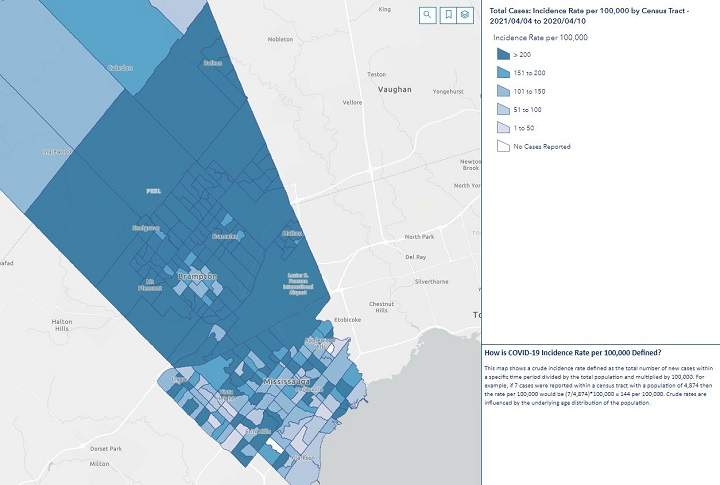The image size is (720, 485).
Task: Click the Milton map label
Action: coord(99,464)
